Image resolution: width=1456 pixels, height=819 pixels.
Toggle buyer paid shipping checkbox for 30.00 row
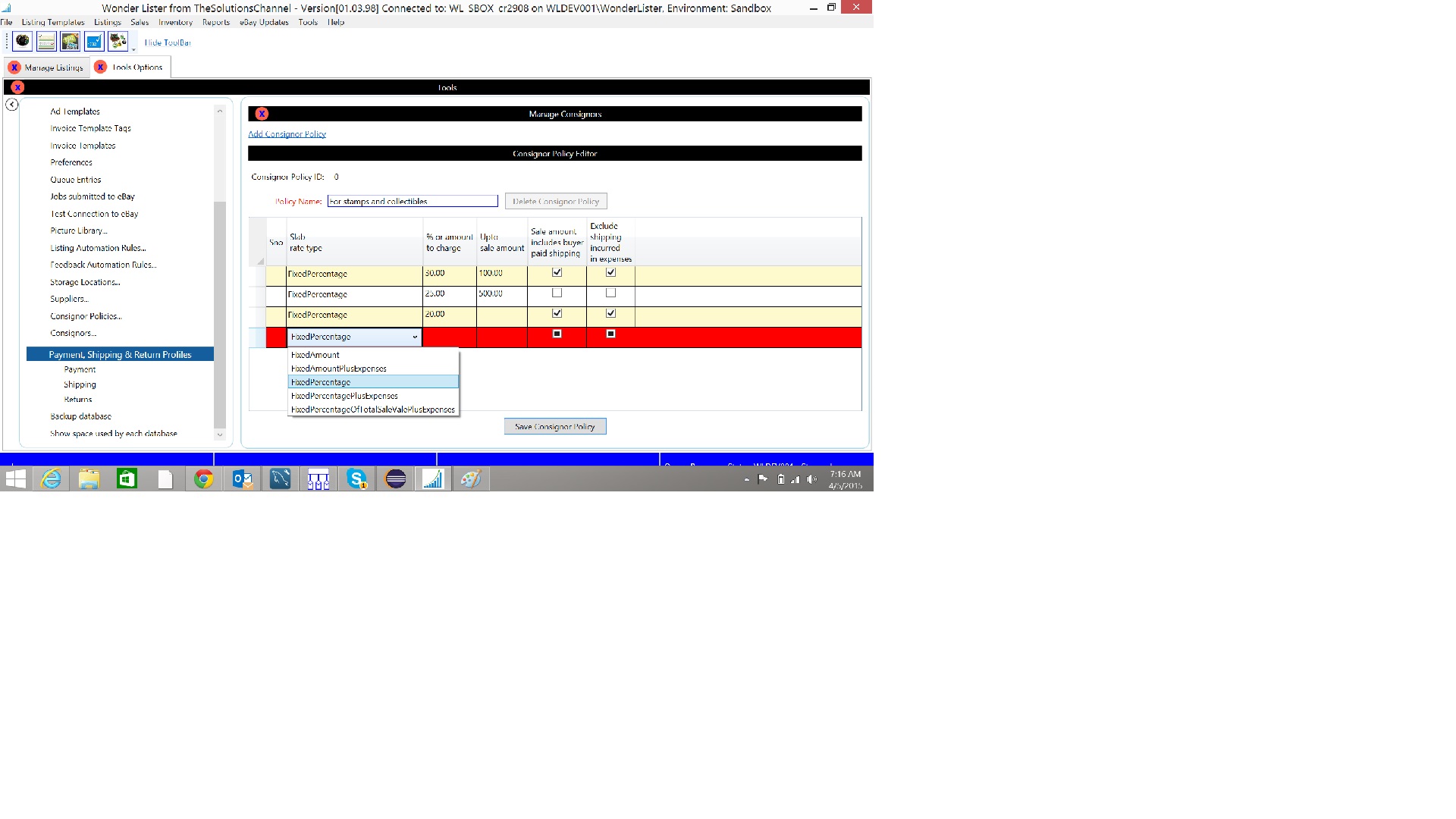557,272
